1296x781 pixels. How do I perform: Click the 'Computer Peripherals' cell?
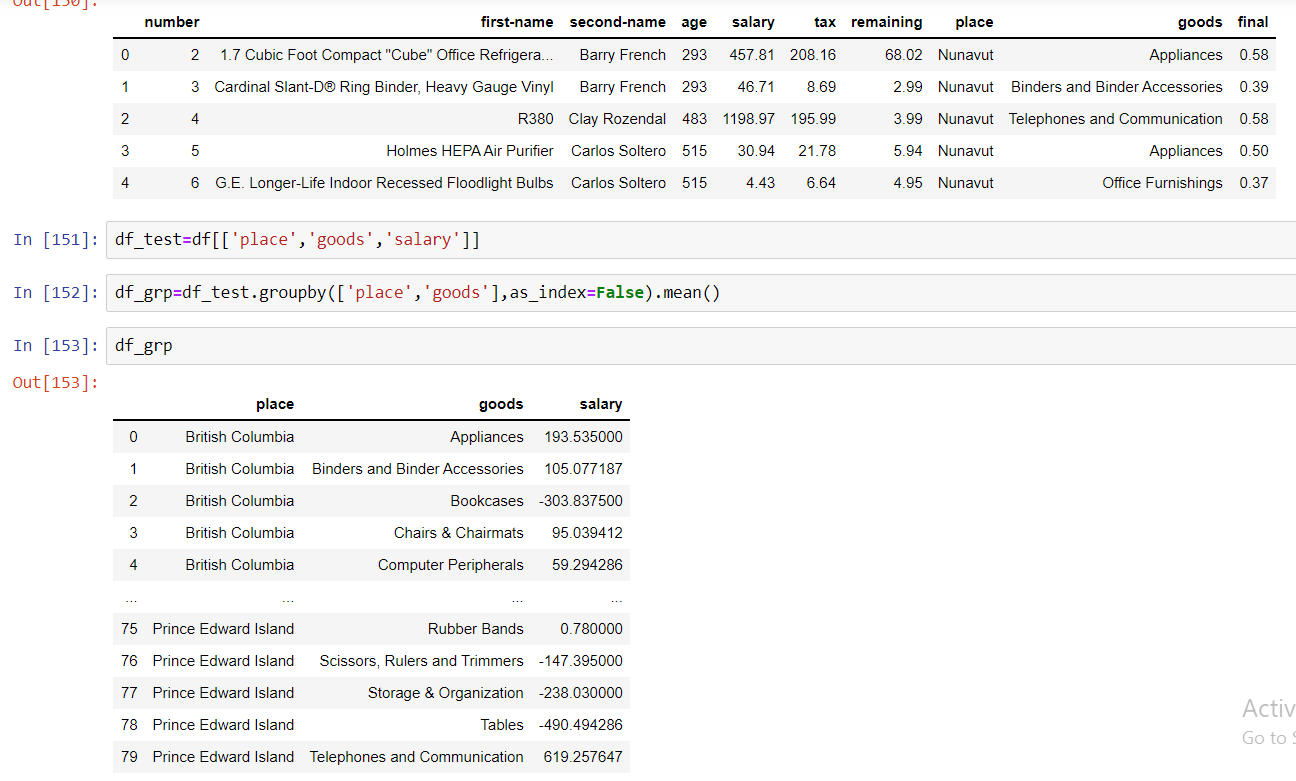451,565
